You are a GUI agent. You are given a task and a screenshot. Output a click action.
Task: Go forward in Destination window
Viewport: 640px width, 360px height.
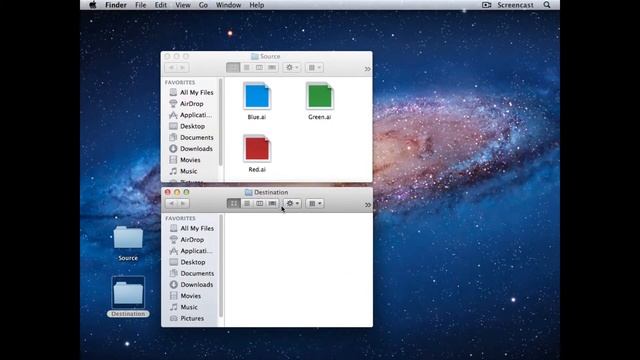pyautogui.click(x=183, y=203)
